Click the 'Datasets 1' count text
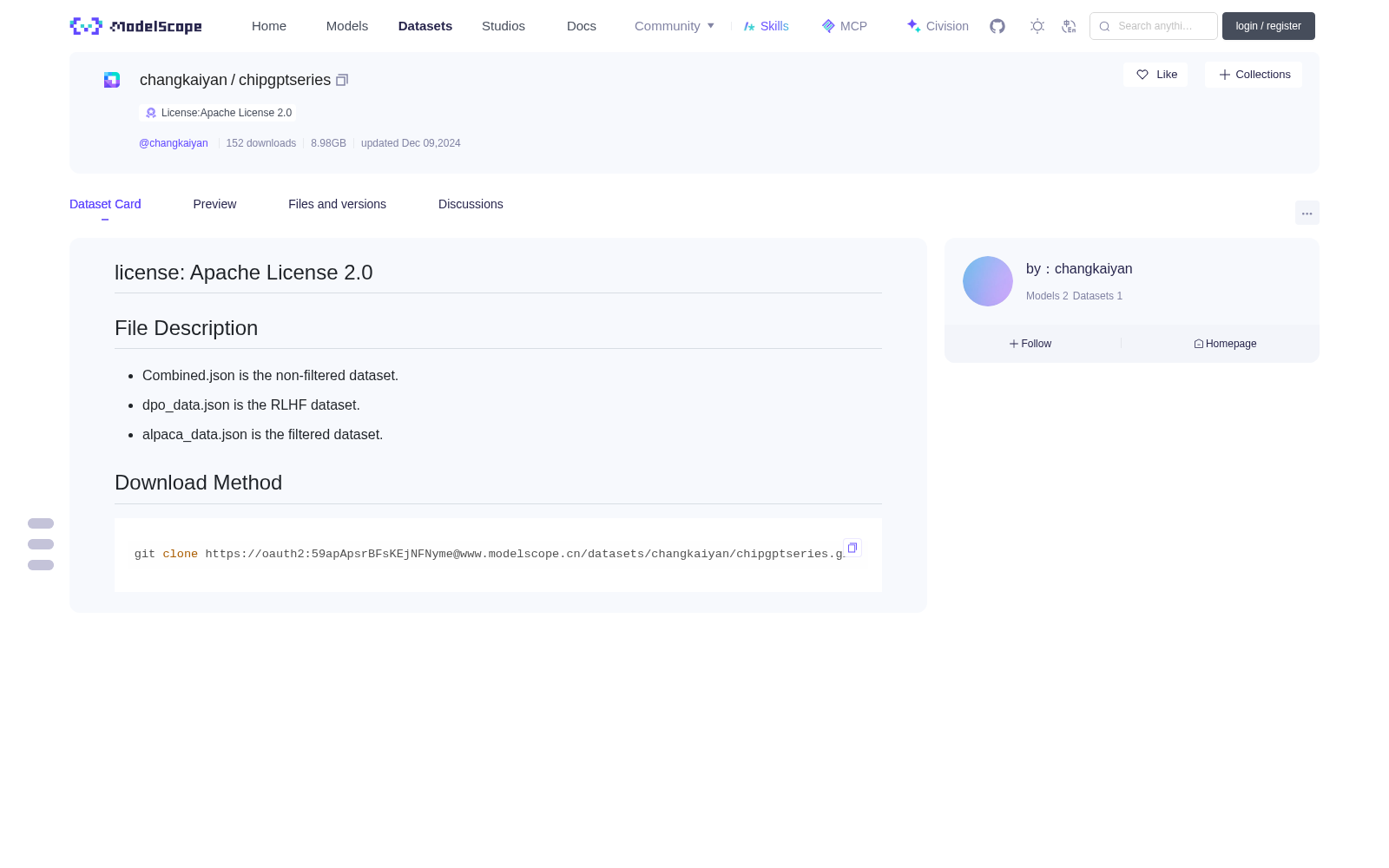 click(x=1097, y=296)
